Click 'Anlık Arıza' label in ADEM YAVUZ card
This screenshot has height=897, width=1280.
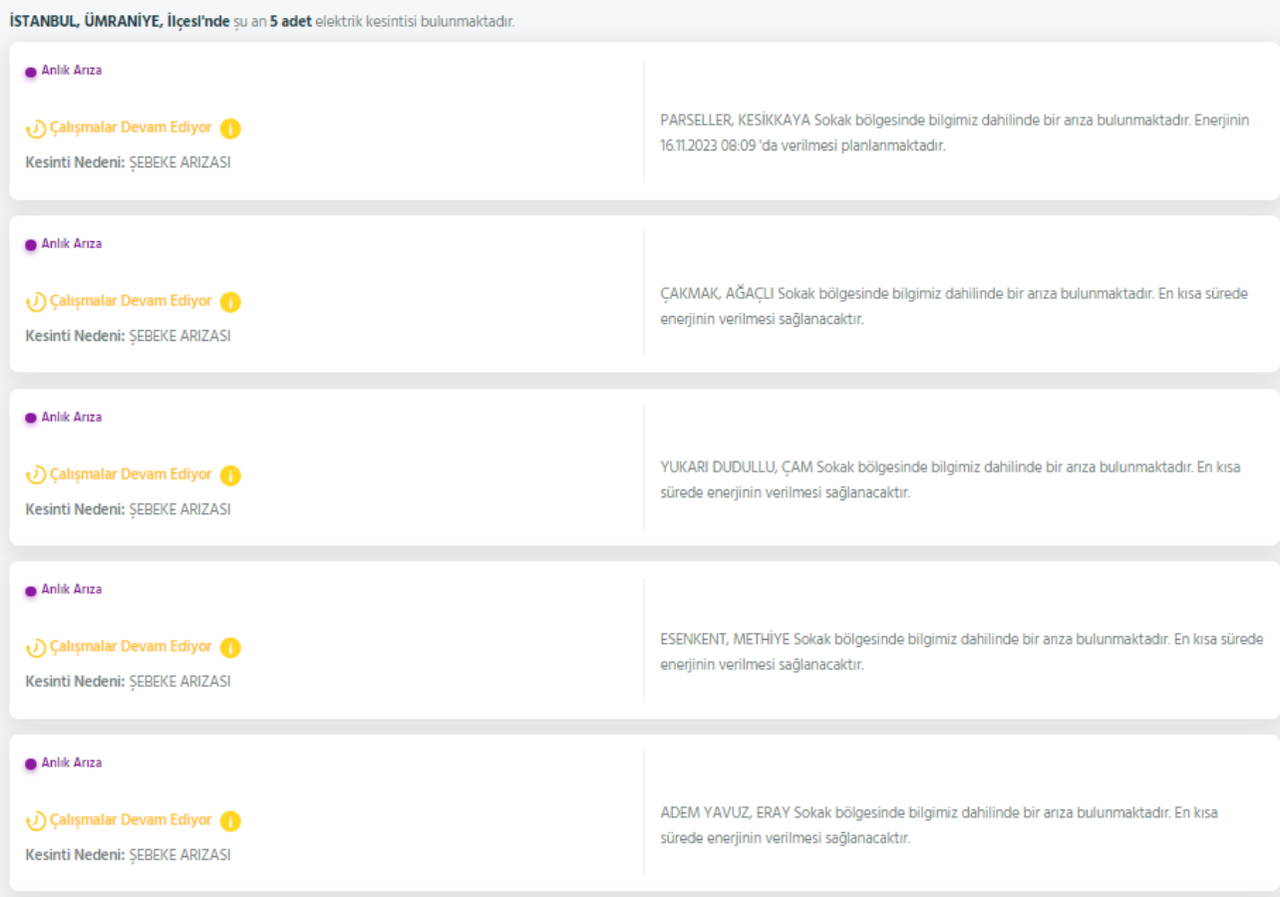[x=71, y=763]
